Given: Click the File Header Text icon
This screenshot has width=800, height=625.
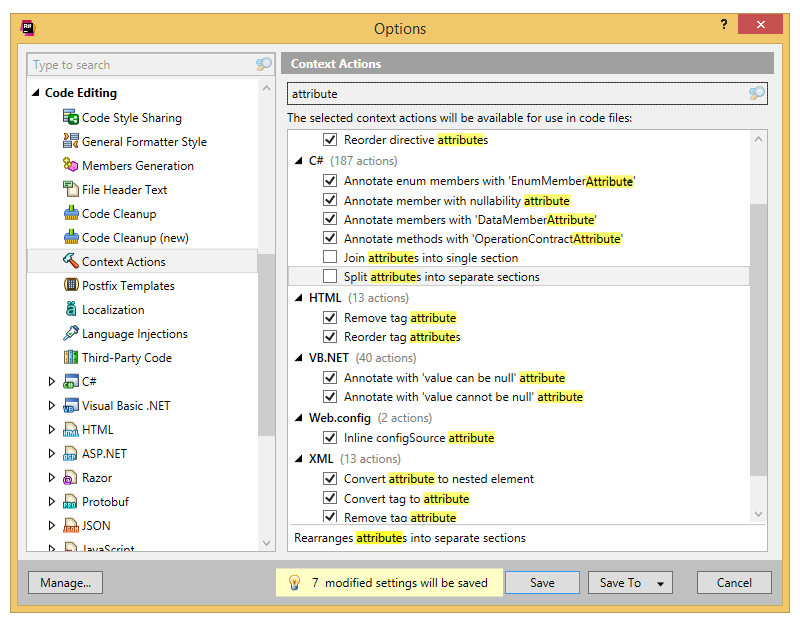Looking at the screenshot, I should [x=71, y=190].
